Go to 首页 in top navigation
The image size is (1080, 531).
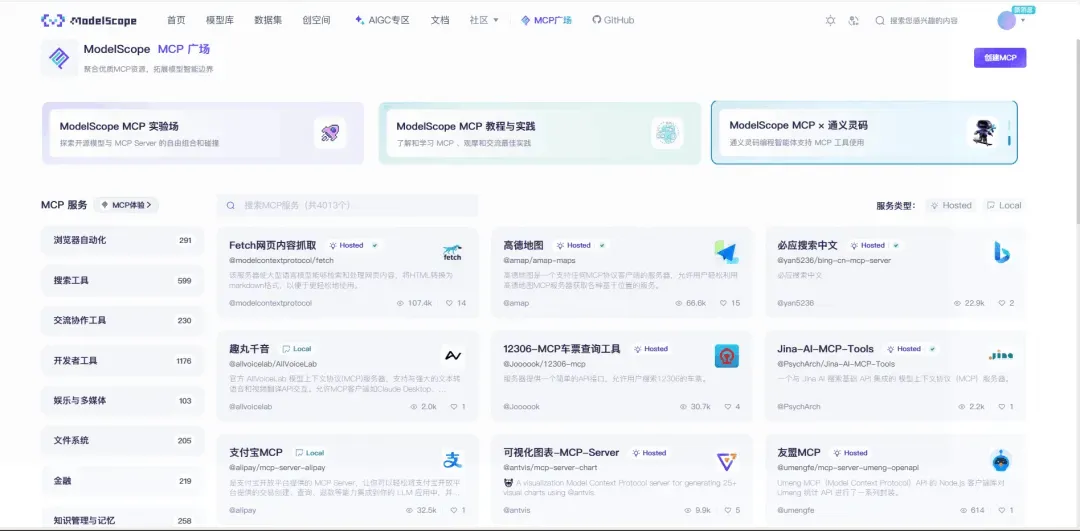tap(176, 21)
